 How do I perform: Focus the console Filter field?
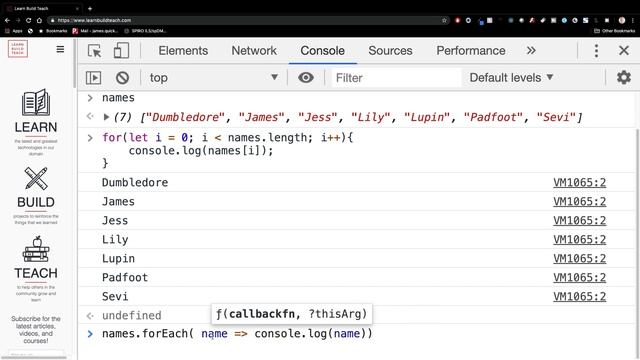pos(396,78)
